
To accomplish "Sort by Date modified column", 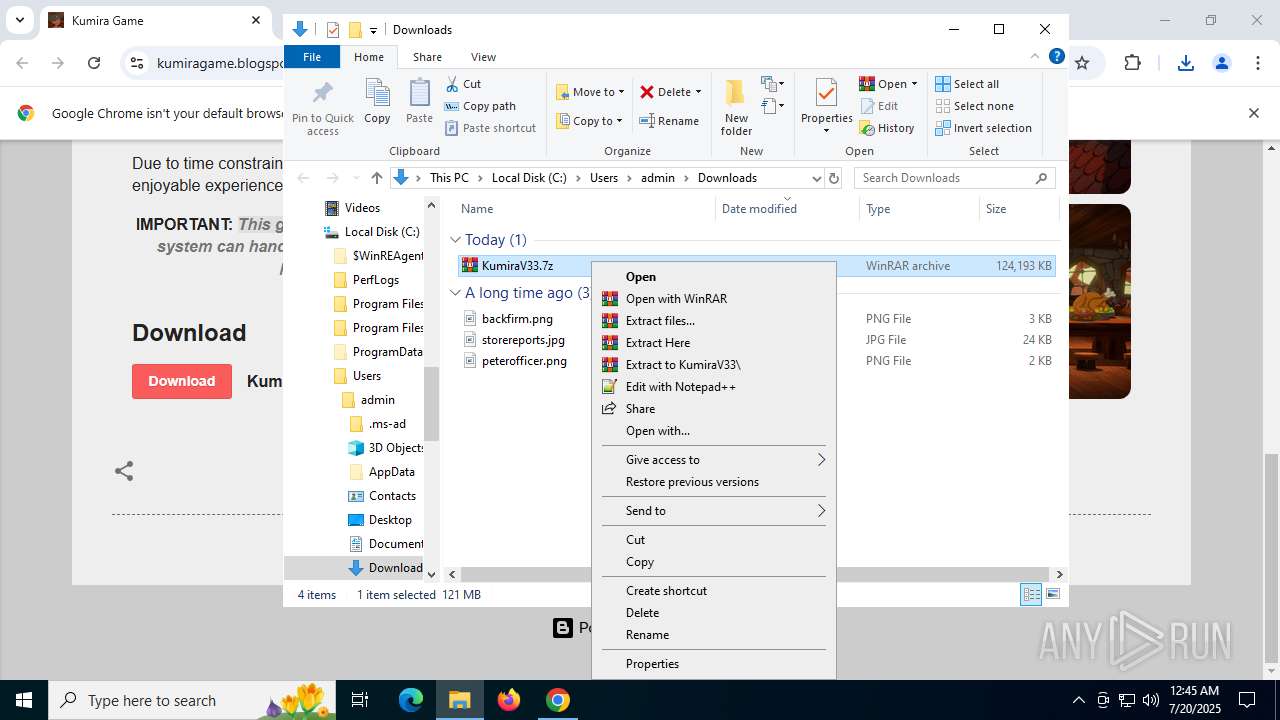I will (x=787, y=209).
